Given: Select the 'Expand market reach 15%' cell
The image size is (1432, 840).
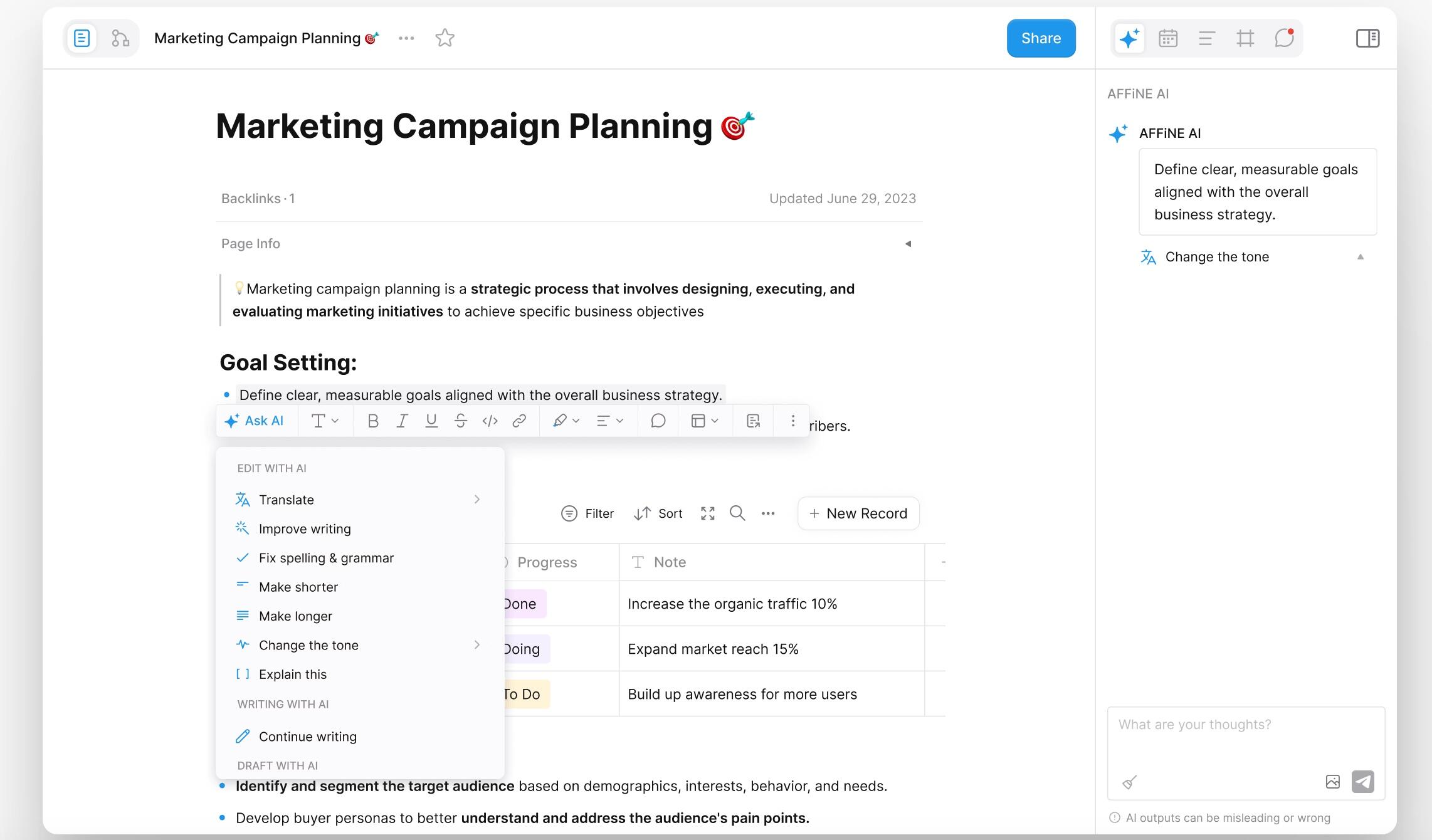Looking at the screenshot, I should coord(772,649).
